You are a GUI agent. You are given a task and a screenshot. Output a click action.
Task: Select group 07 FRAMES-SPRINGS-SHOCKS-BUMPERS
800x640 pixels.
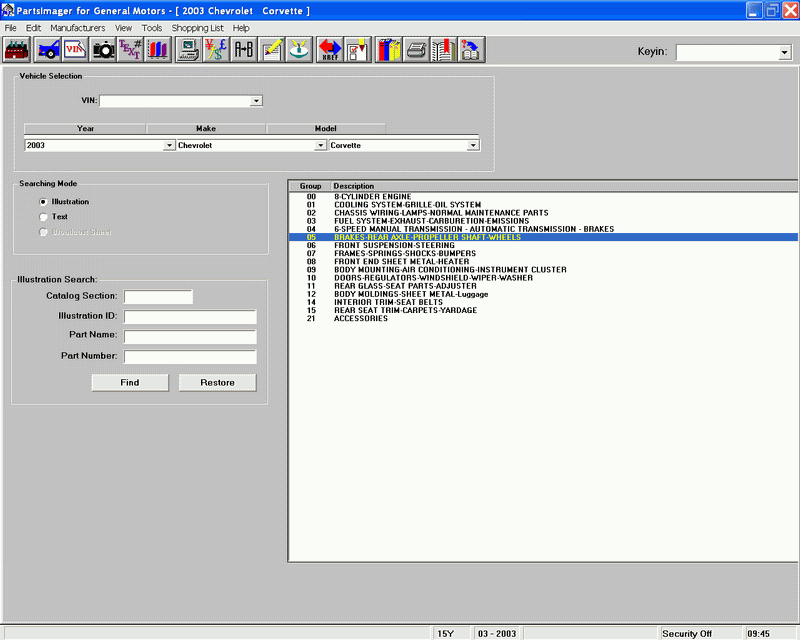tap(543, 254)
